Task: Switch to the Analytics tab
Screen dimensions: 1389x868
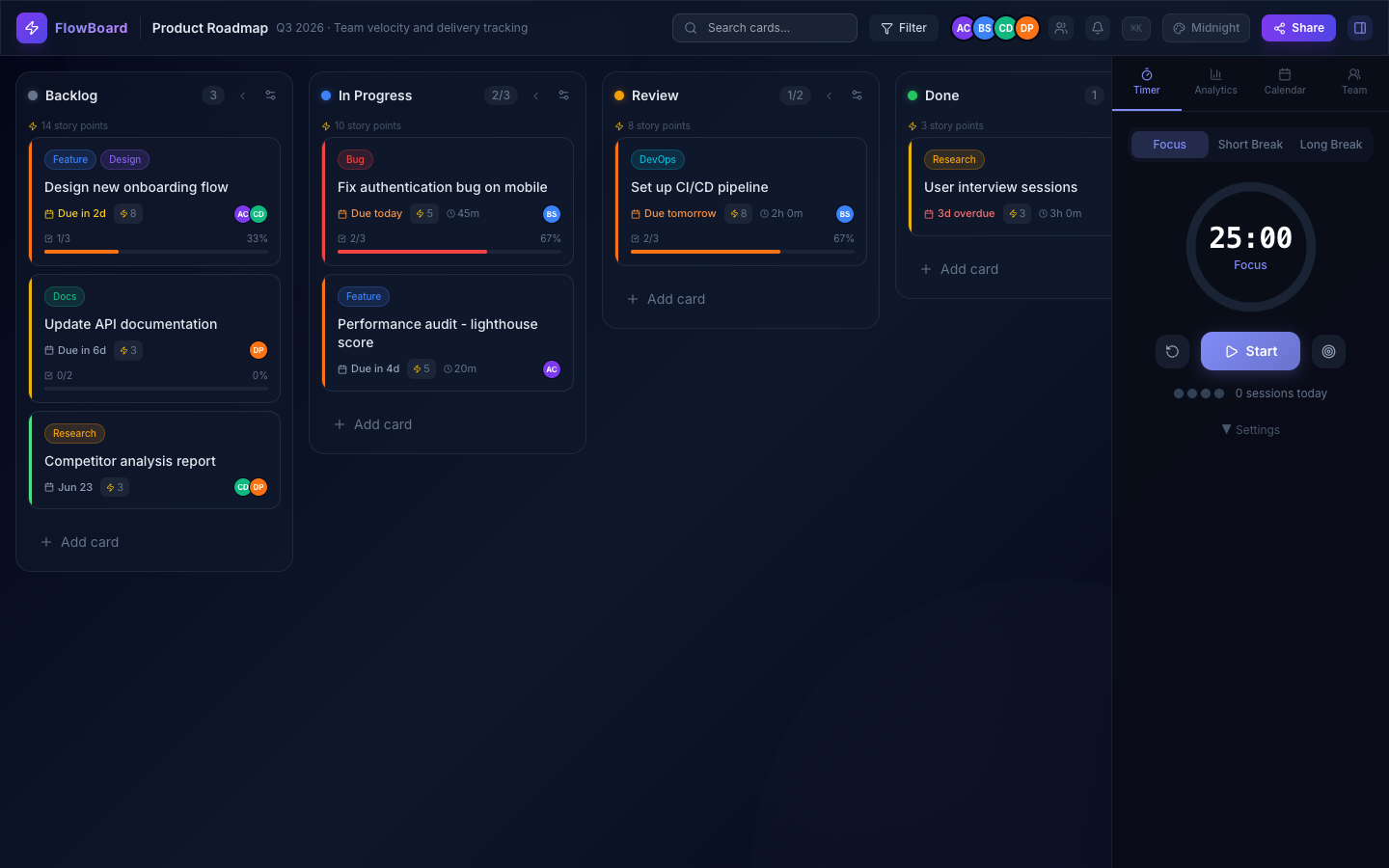Action: [x=1215, y=82]
